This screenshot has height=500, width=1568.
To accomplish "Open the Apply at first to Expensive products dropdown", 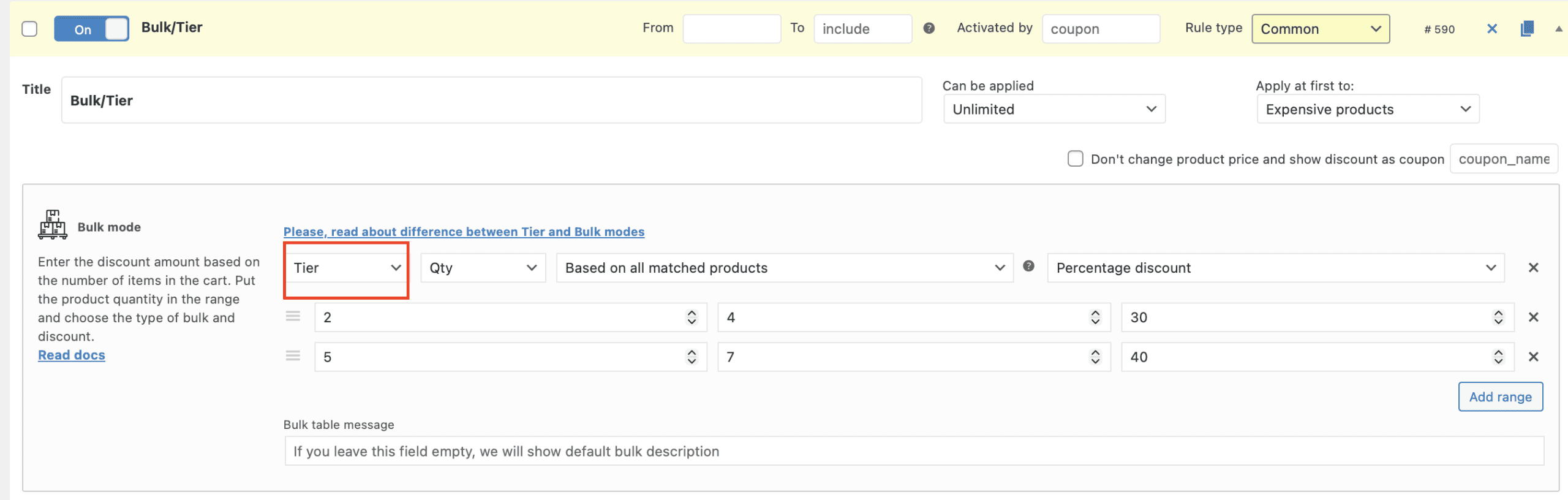I will [x=1368, y=109].
